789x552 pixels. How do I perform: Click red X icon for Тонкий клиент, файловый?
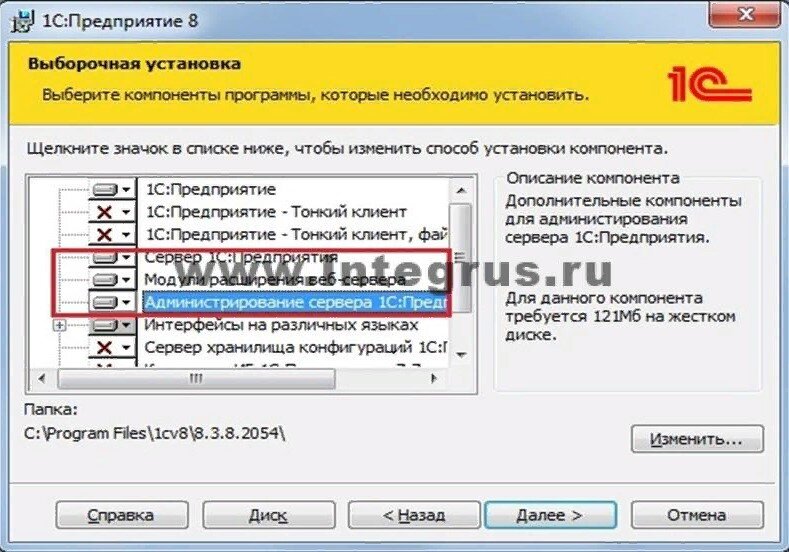(104, 234)
